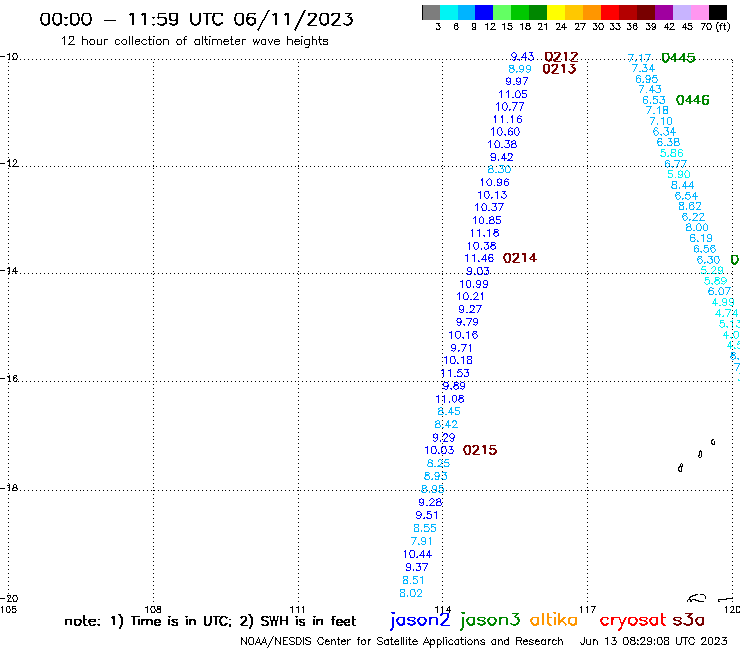Click the 8.99 wave height value
This screenshot has height=650, width=740.
point(520,69)
